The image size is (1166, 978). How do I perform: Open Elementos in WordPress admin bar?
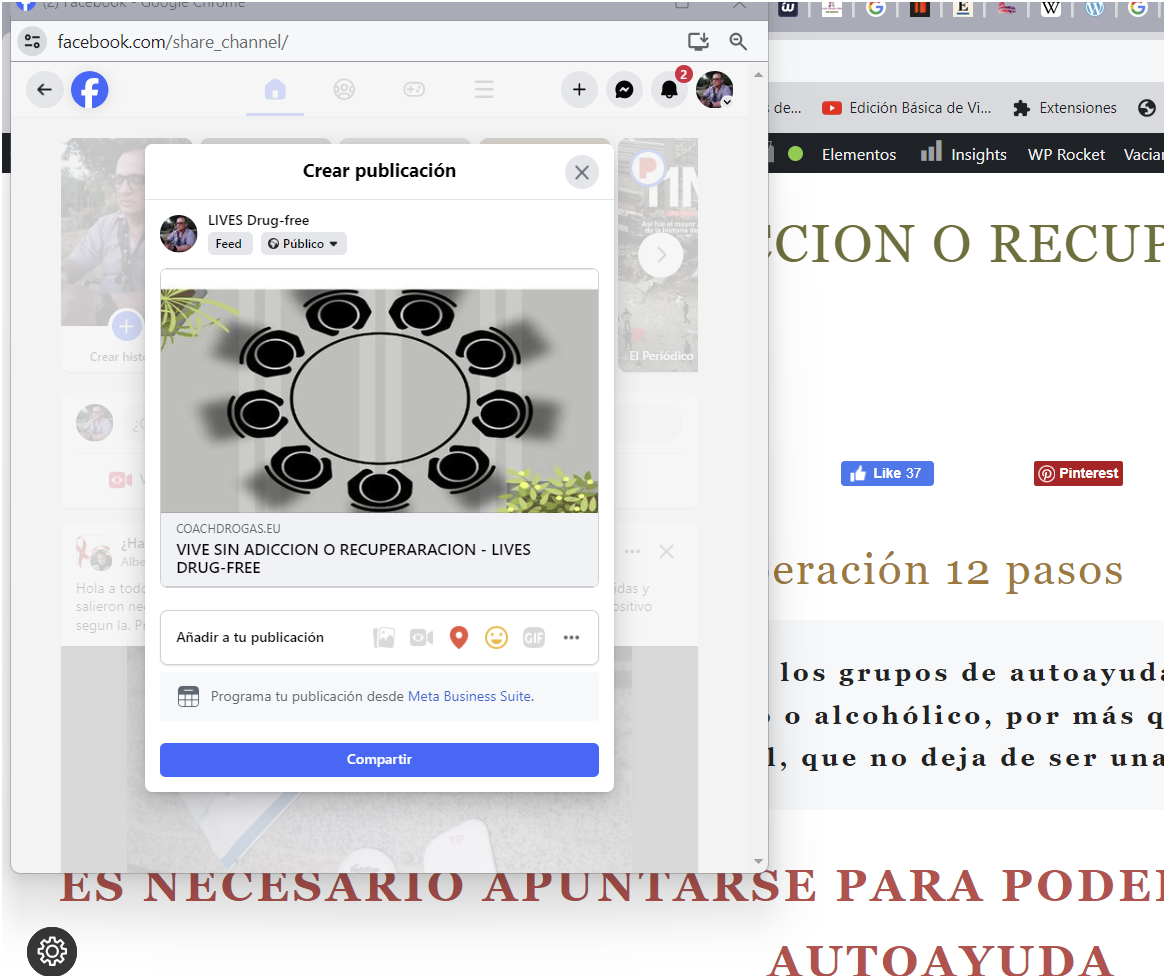pos(859,155)
